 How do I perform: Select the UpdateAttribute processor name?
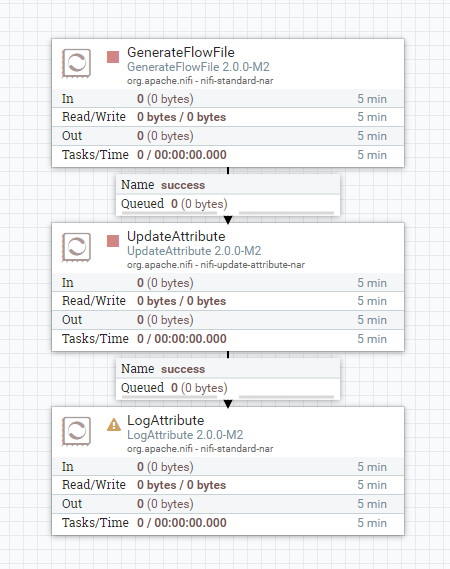click(x=176, y=236)
